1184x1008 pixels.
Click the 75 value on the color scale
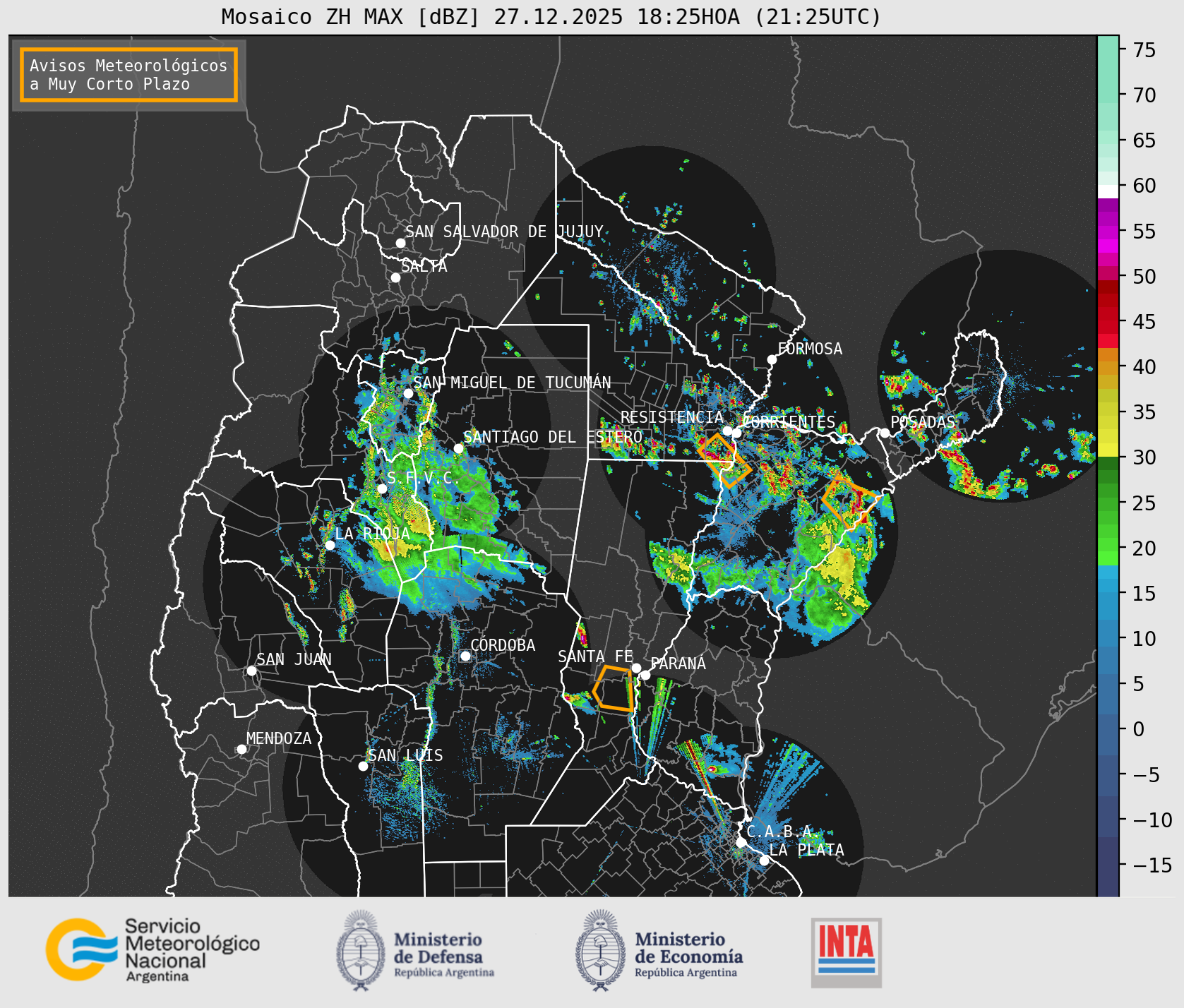click(1144, 49)
